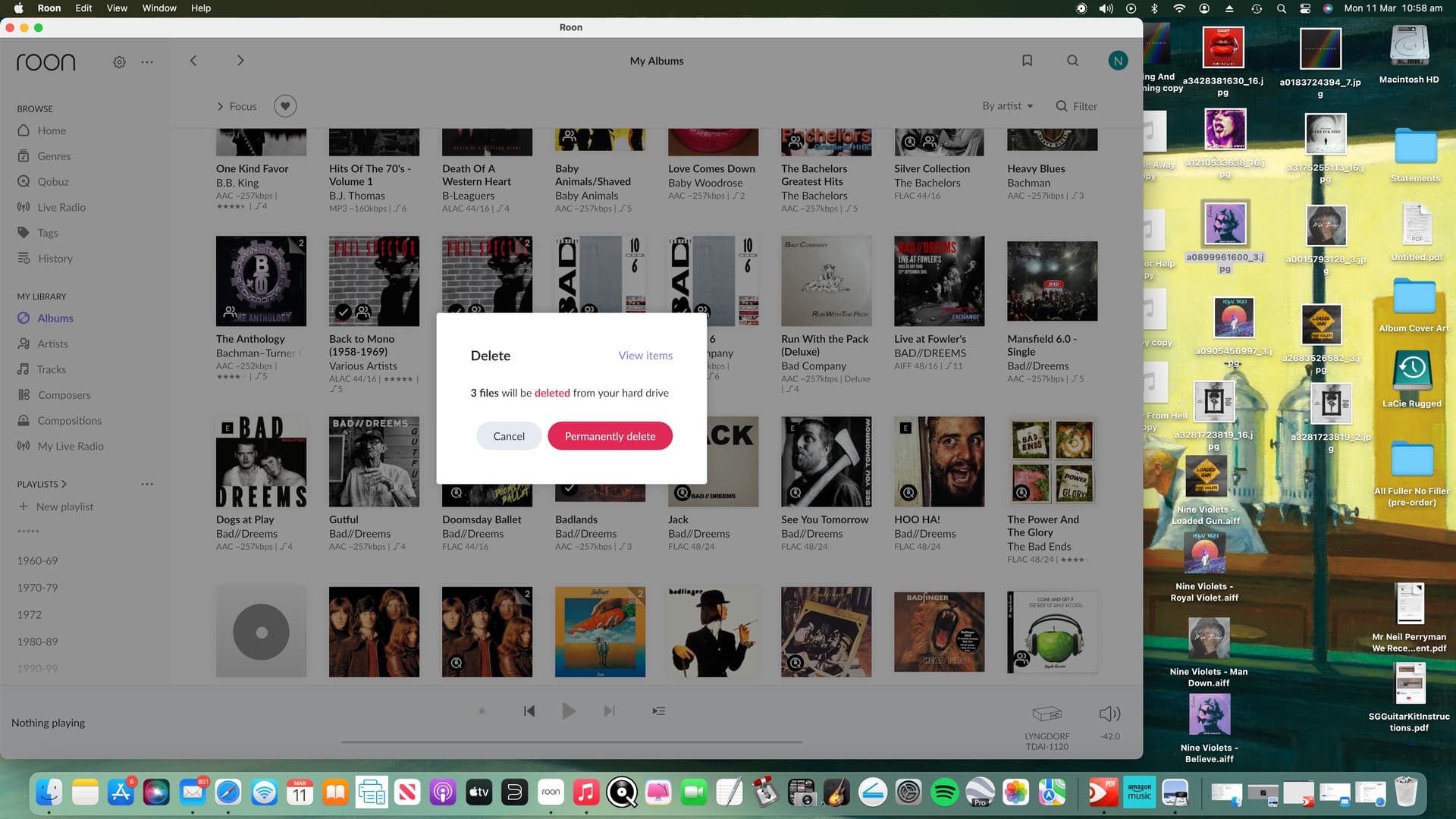Open The Anthology album cover
1456x819 pixels.
(x=261, y=281)
